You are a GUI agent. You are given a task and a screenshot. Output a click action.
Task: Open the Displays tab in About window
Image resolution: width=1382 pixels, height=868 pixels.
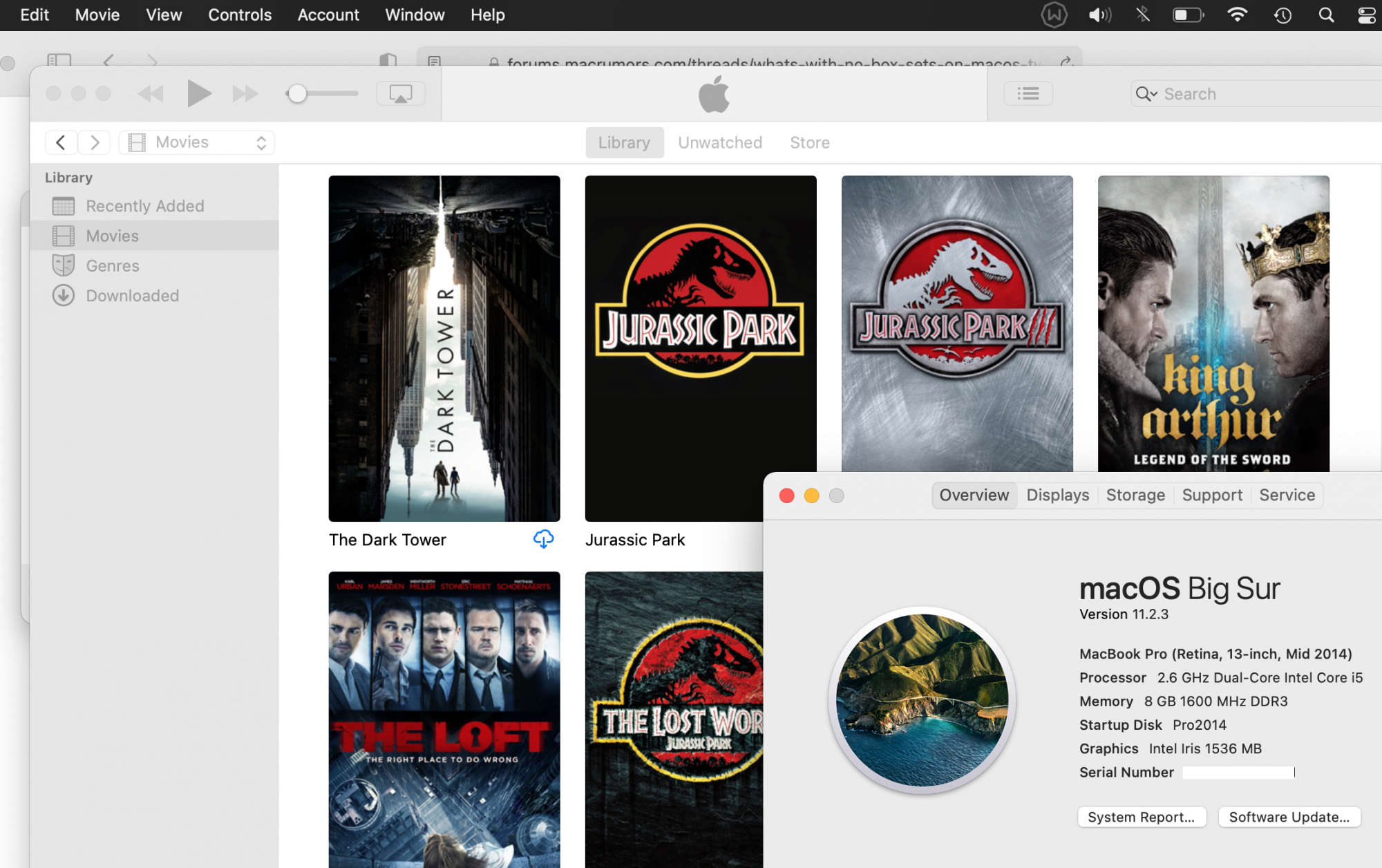coord(1057,496)
